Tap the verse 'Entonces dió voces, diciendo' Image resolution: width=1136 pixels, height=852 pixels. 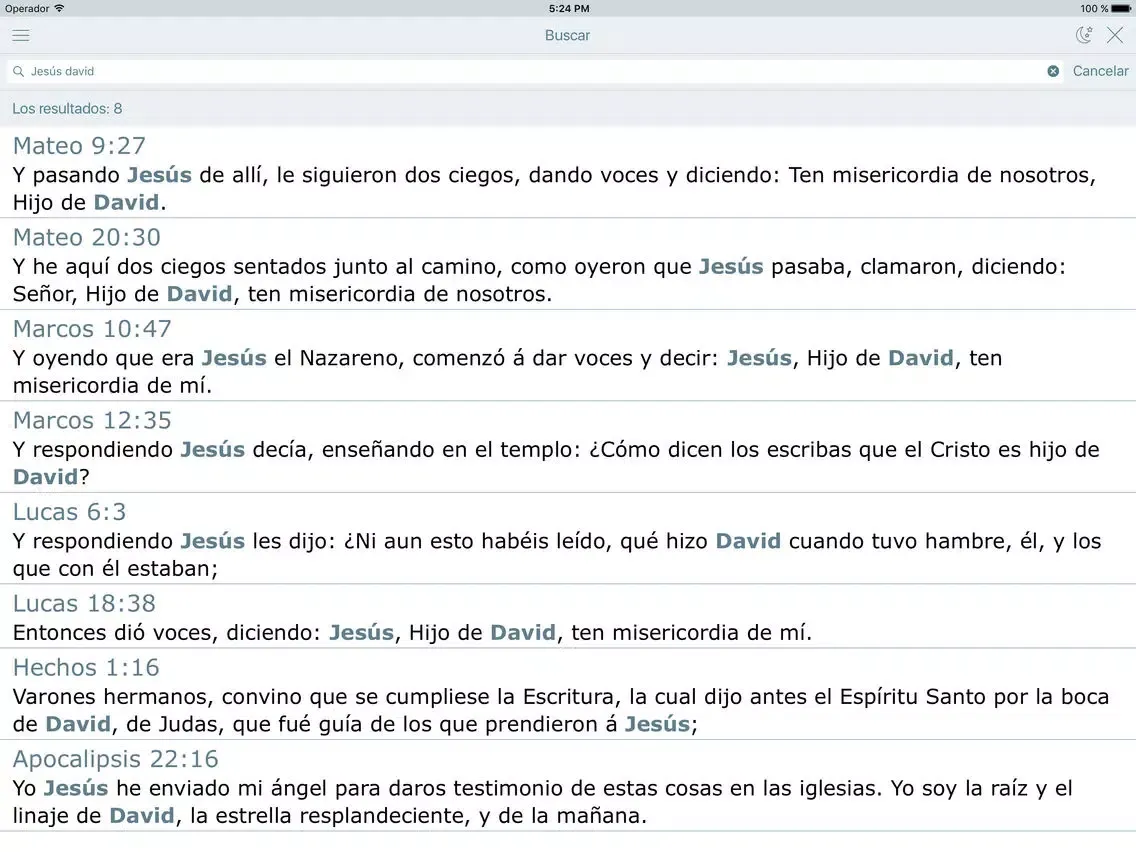tap(167, 632)
